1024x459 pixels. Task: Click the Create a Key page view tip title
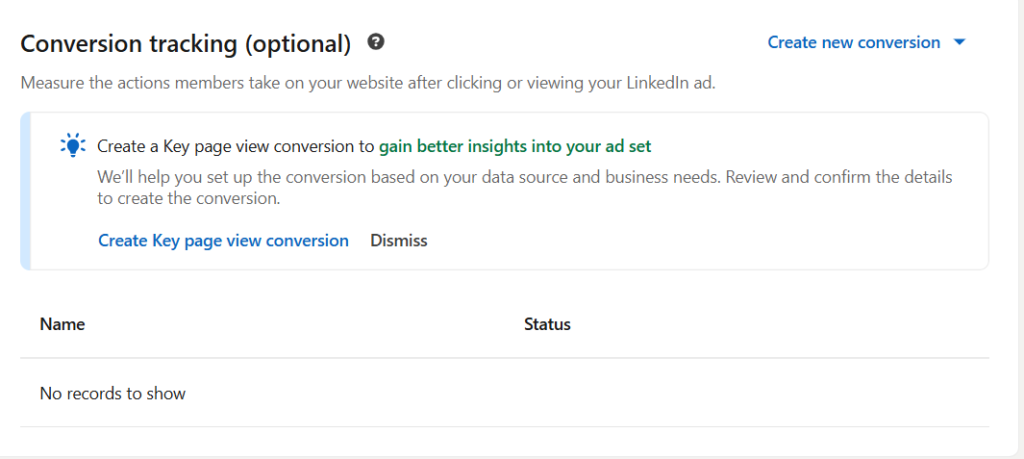236,147
